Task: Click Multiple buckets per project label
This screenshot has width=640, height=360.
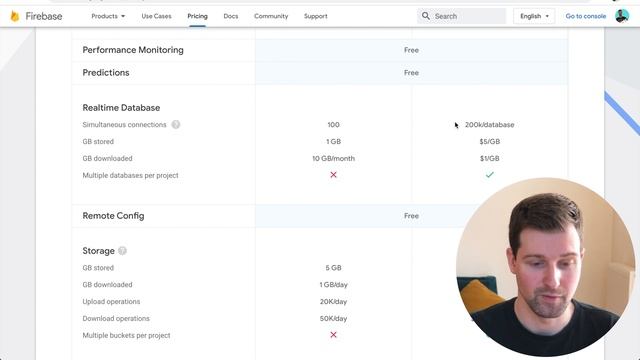Action: (127, 335)
